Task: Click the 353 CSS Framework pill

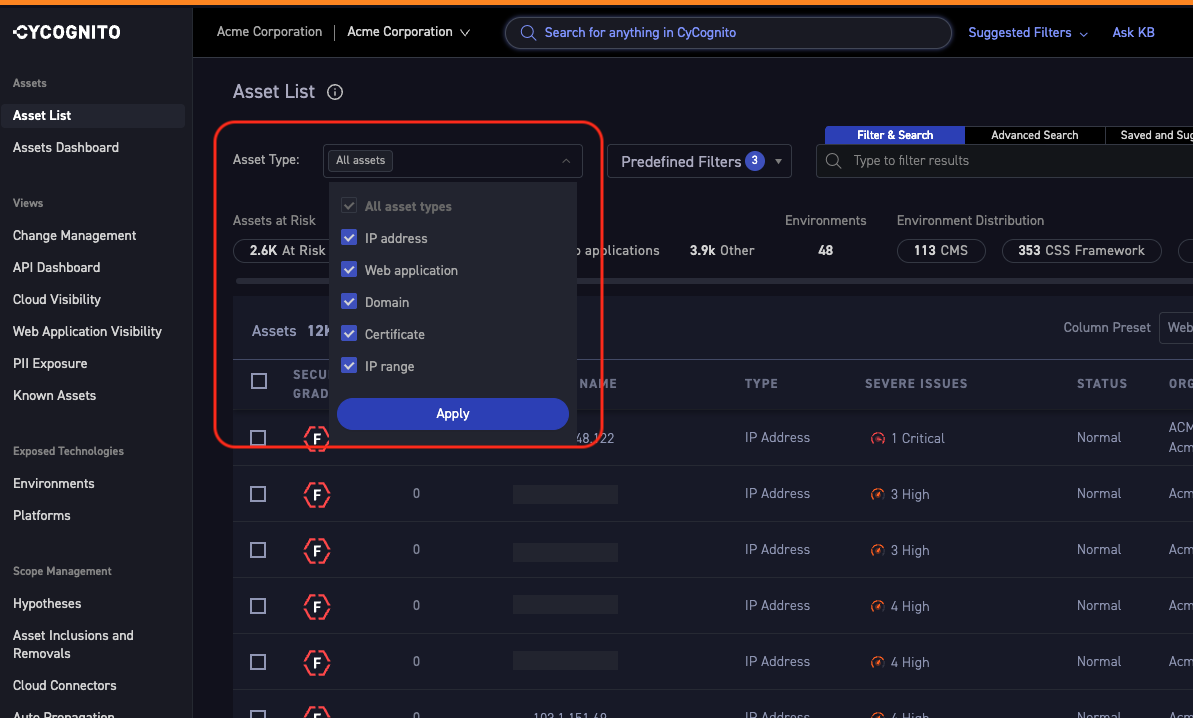Action: 1082,250
